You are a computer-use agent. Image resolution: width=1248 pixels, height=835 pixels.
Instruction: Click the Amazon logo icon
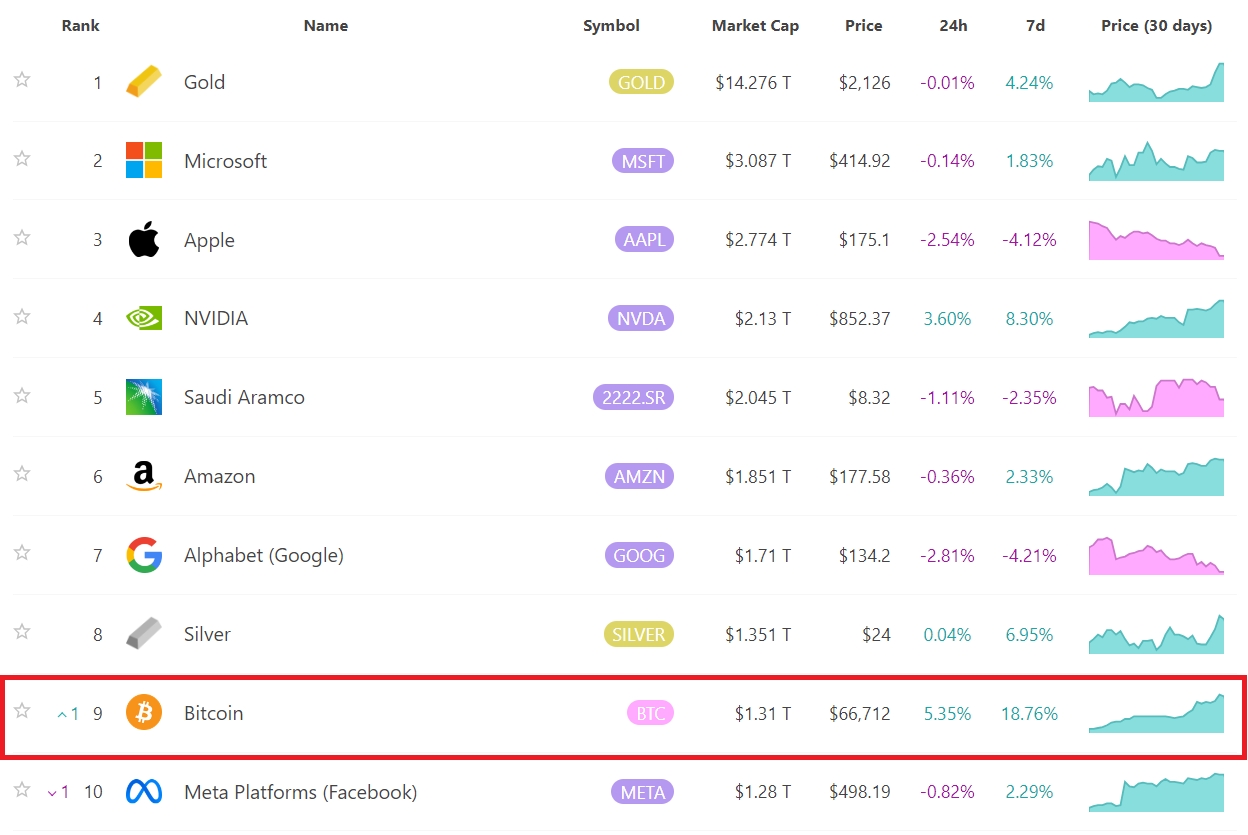[144, 476]
